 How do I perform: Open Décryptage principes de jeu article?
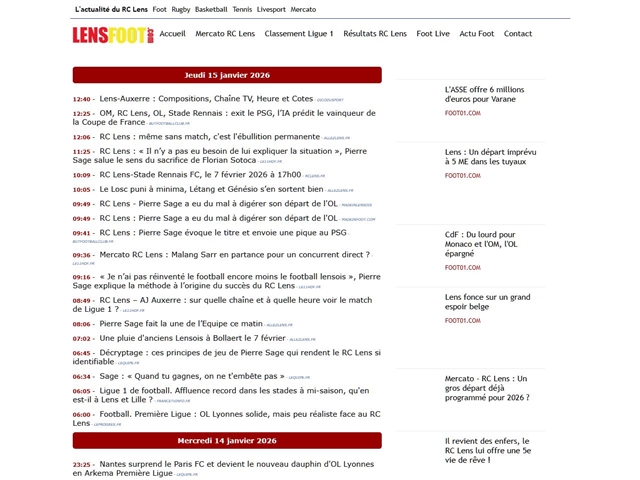(x=227, y=357)
